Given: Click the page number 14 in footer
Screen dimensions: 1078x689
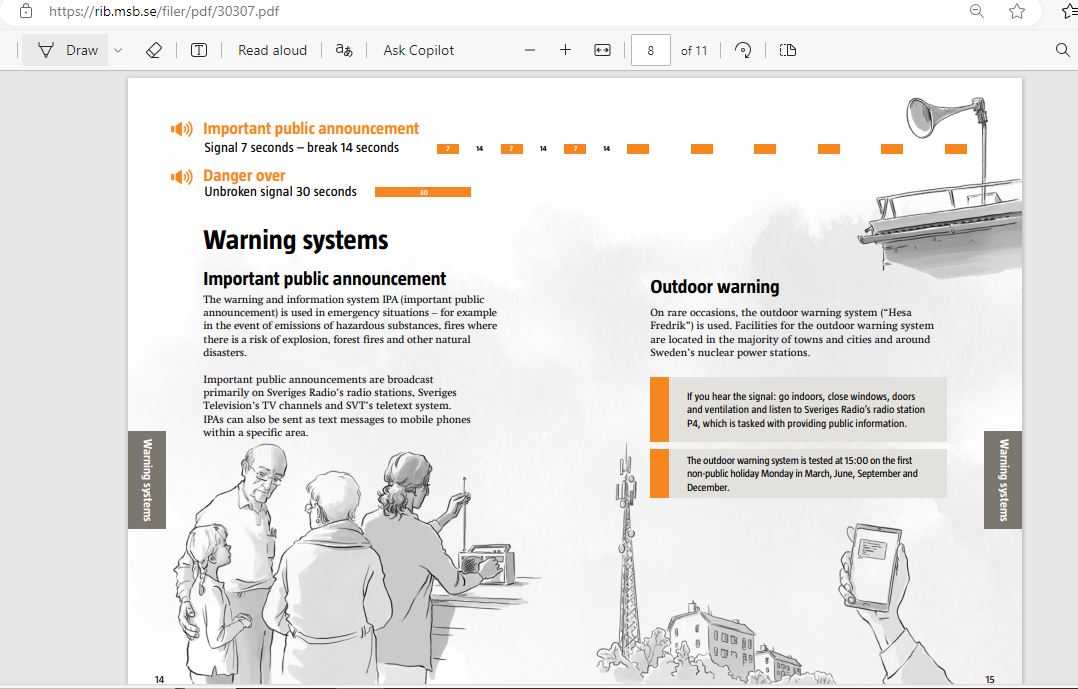Looking at the screenshot, I should click(160, 679).
